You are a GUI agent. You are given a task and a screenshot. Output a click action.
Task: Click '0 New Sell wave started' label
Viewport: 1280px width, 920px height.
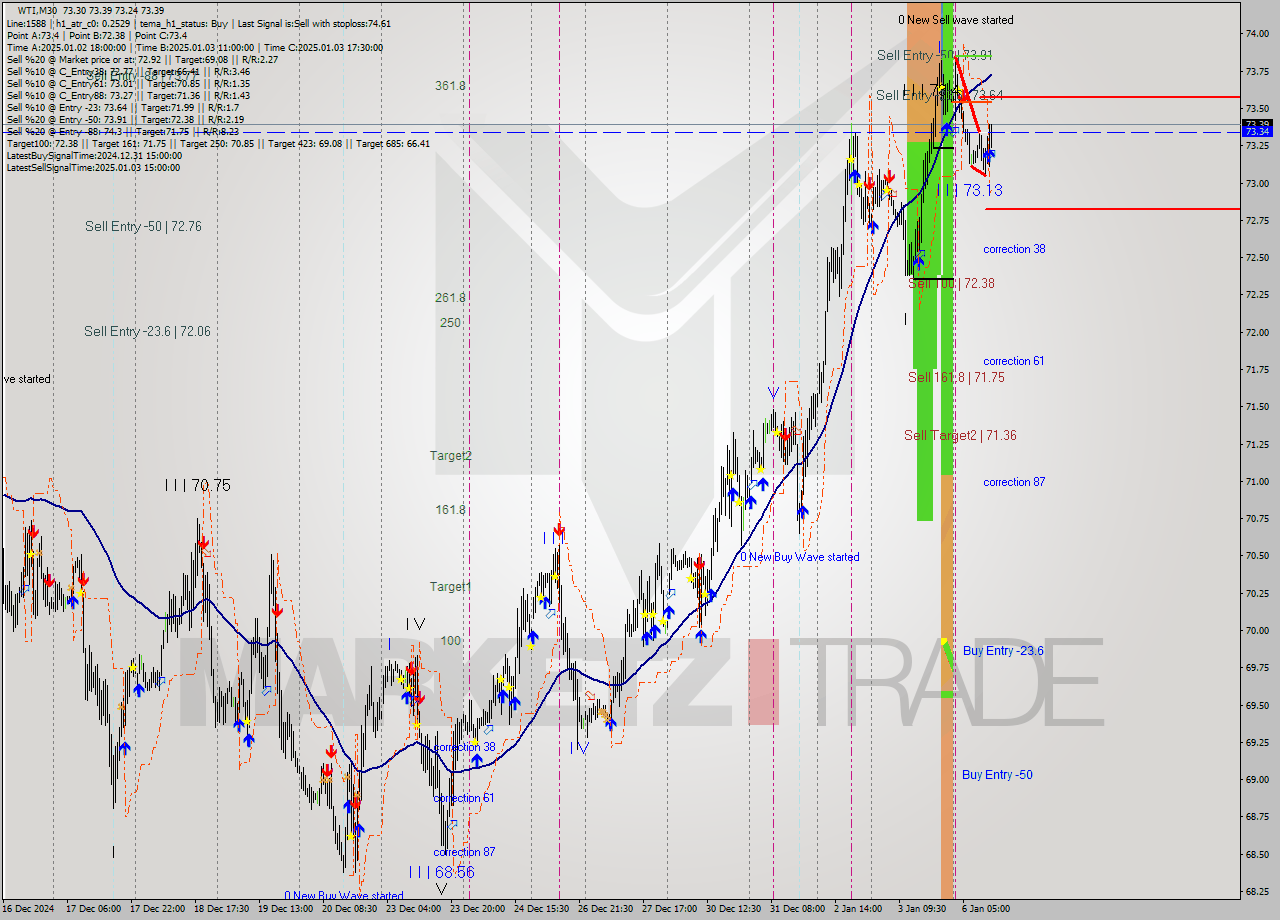click(x=955, y=20)
